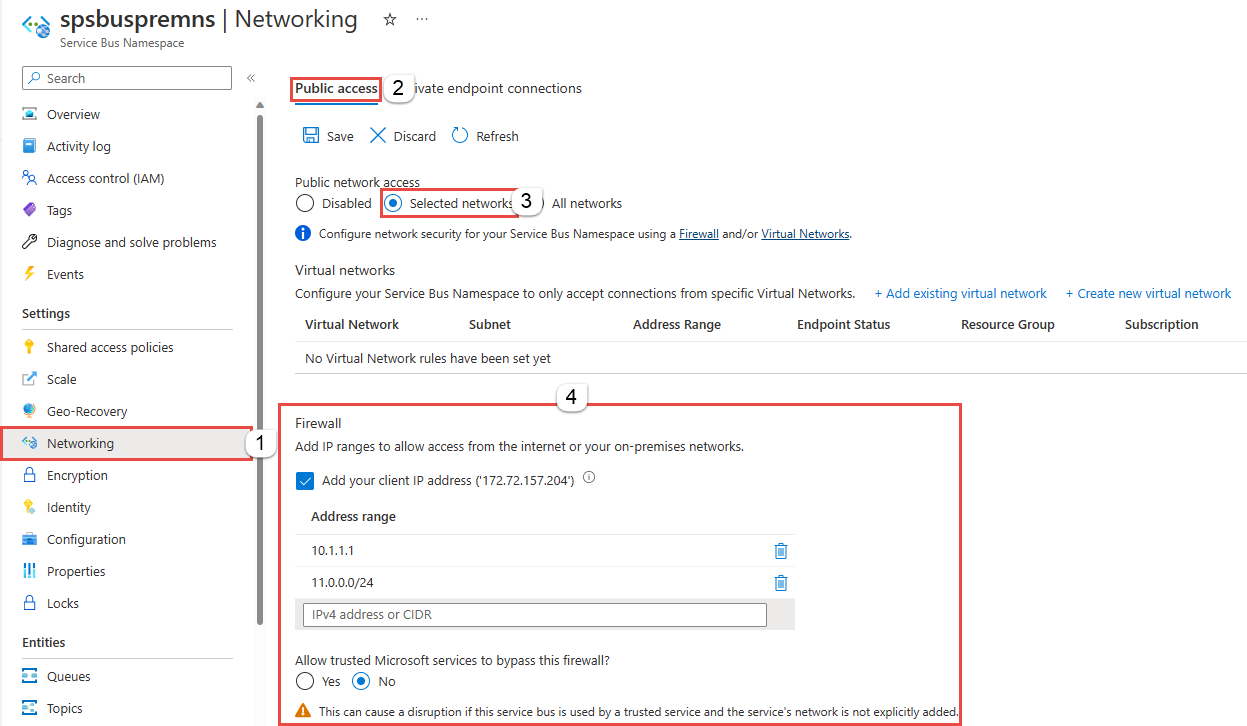
Task: Open the Private endpoint connections tab
Action: 497,88
